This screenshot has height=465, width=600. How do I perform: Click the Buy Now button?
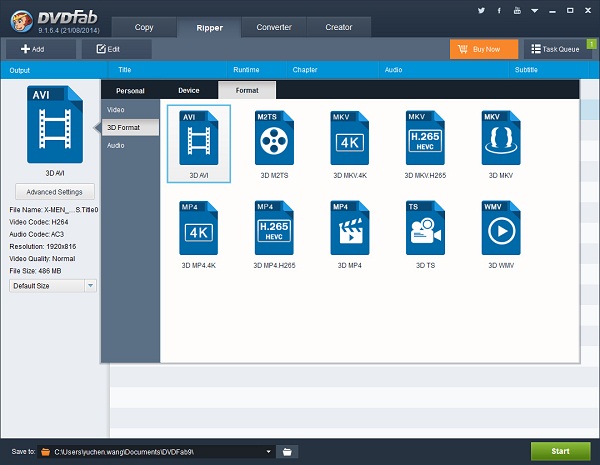tap(484, 49)
